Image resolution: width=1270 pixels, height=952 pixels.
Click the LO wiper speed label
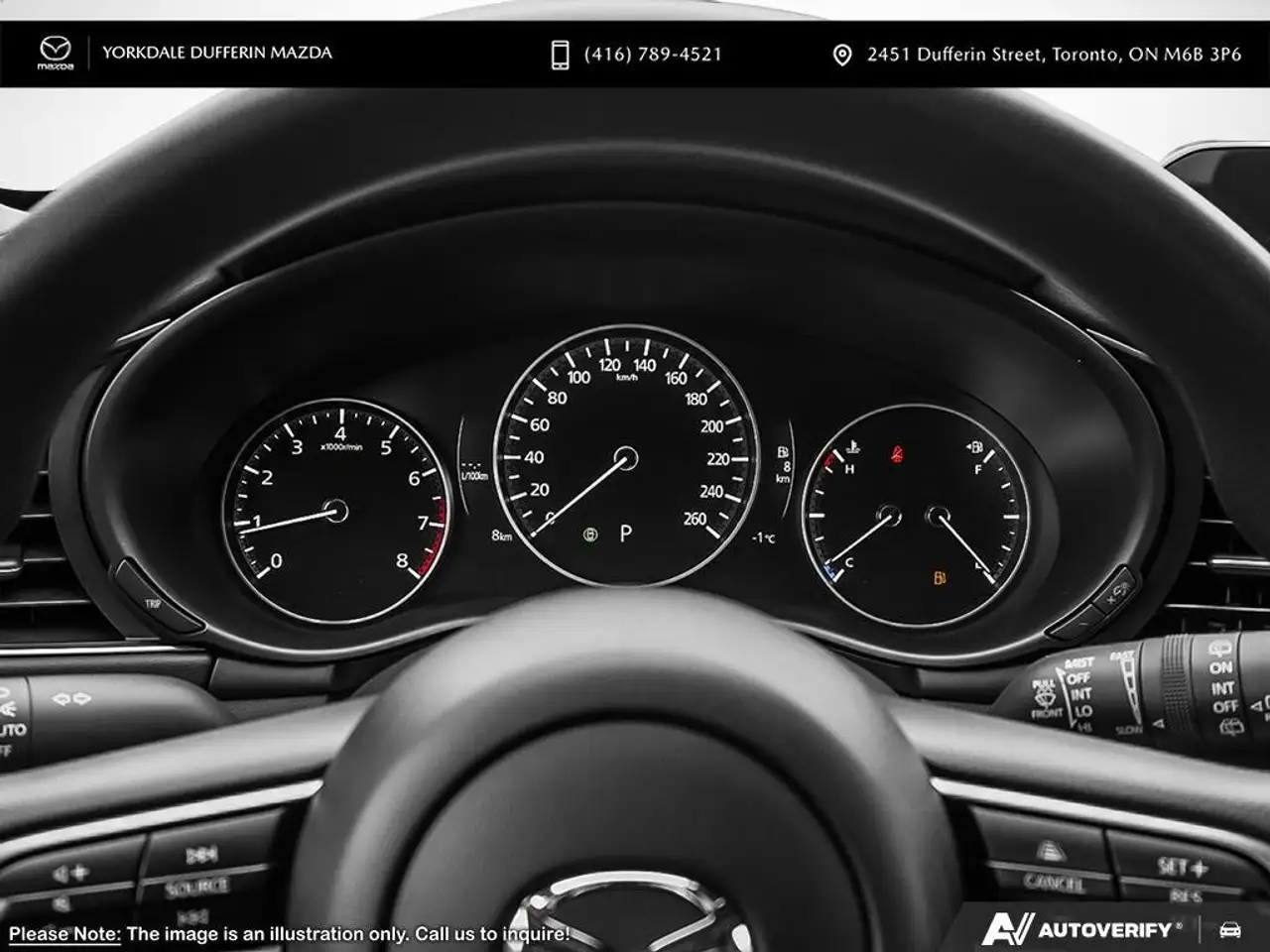coord(1083,711)
